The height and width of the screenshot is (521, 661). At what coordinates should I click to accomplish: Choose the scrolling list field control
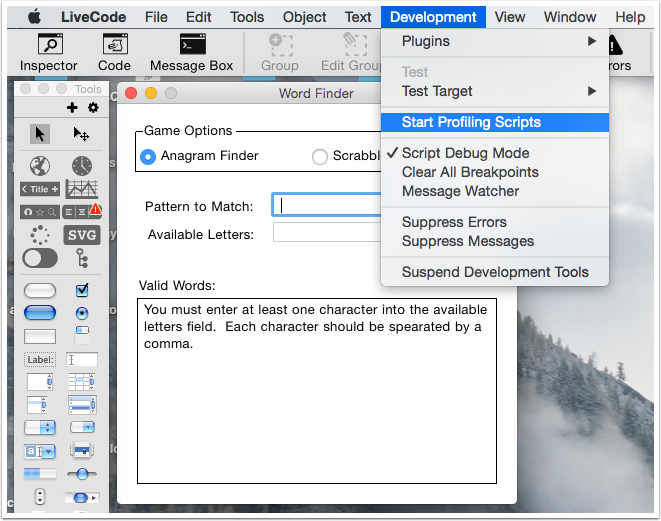tap(37, 405)
